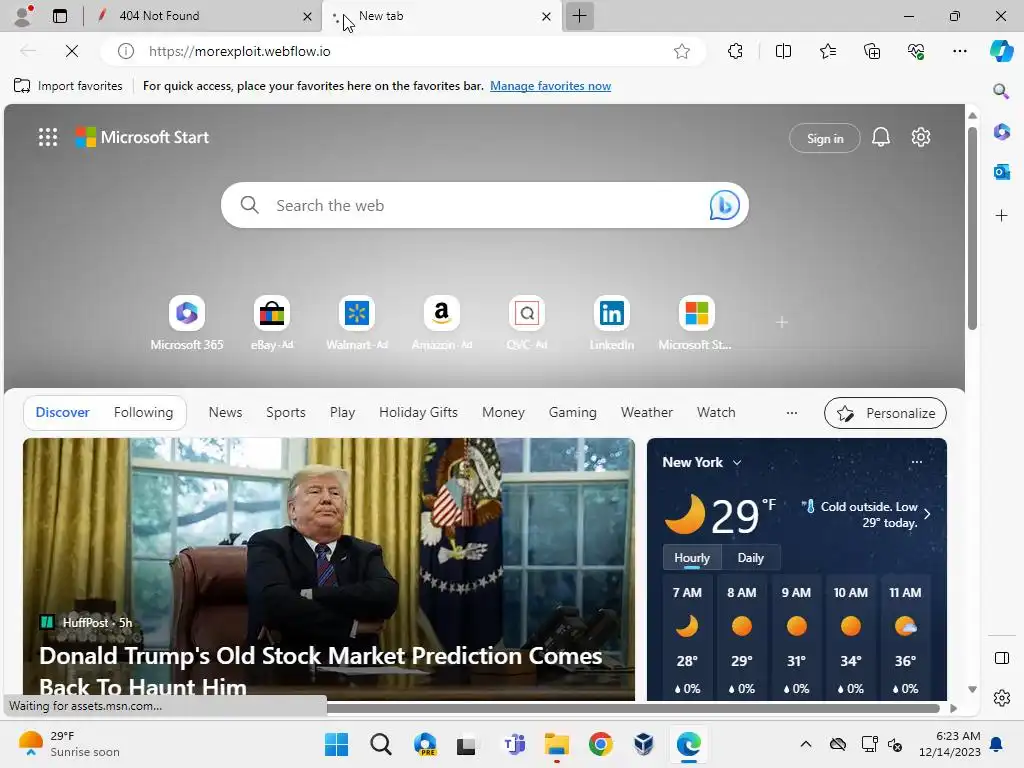
Task: Open the eBay quick link tile
Action: 272,323
